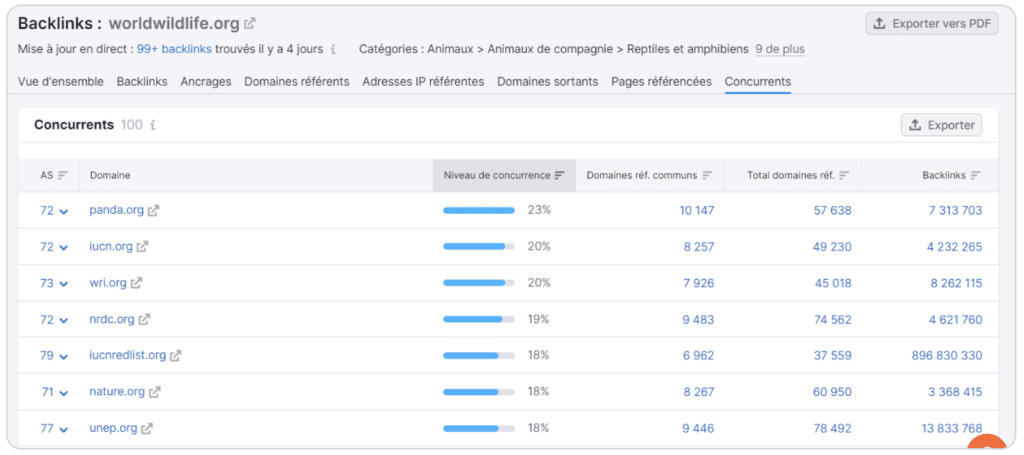Open wri.org external link icon

(x=136, y=283)
